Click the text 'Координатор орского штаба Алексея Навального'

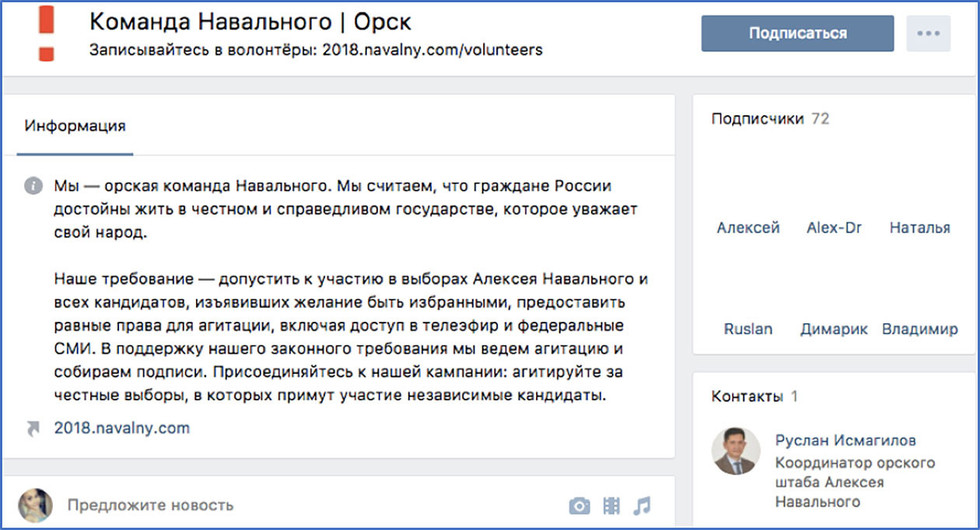point(855,482)
